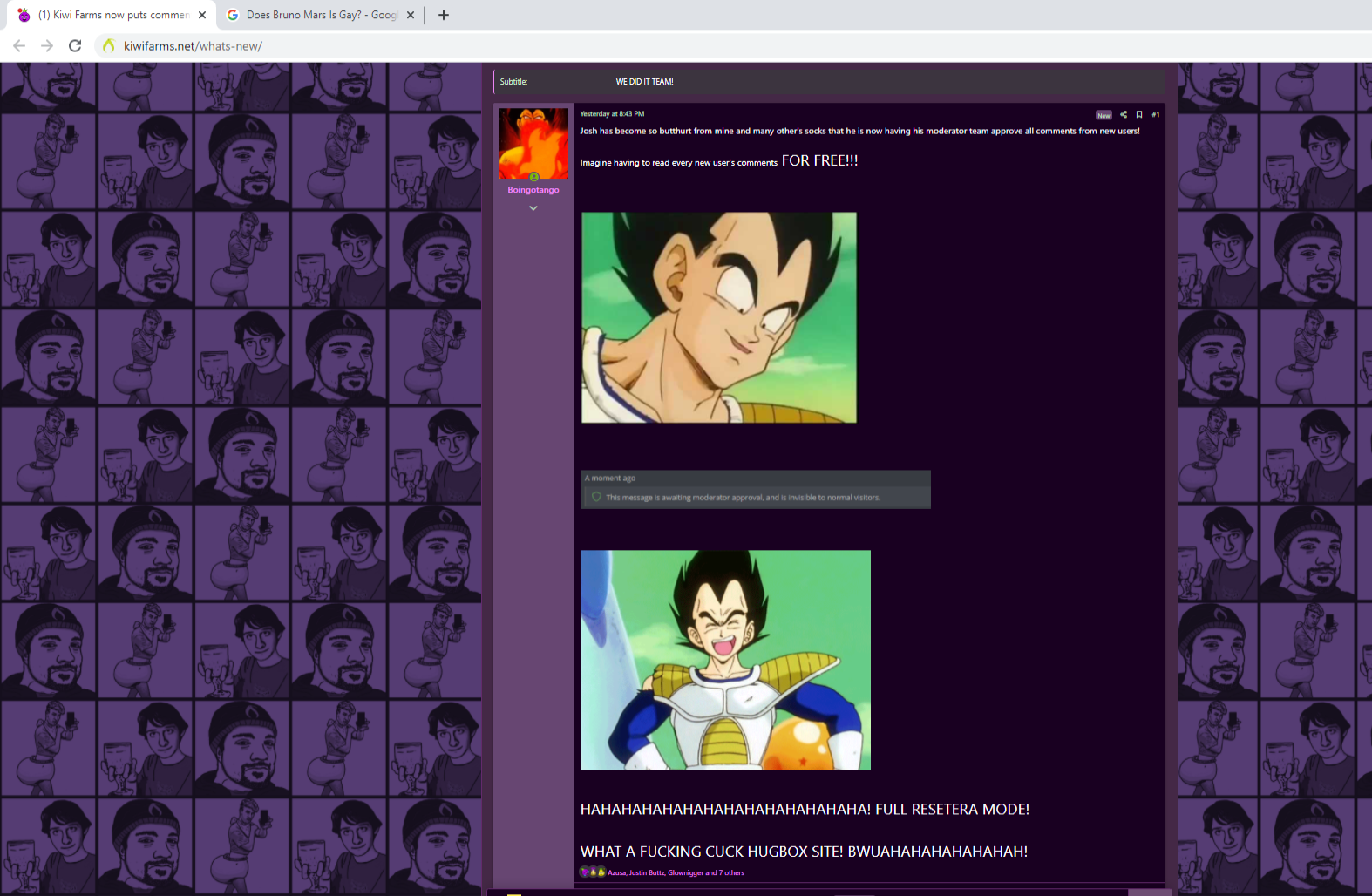
Task: Click the FULL RESETERA MODE! line
Action: (805, 810)
